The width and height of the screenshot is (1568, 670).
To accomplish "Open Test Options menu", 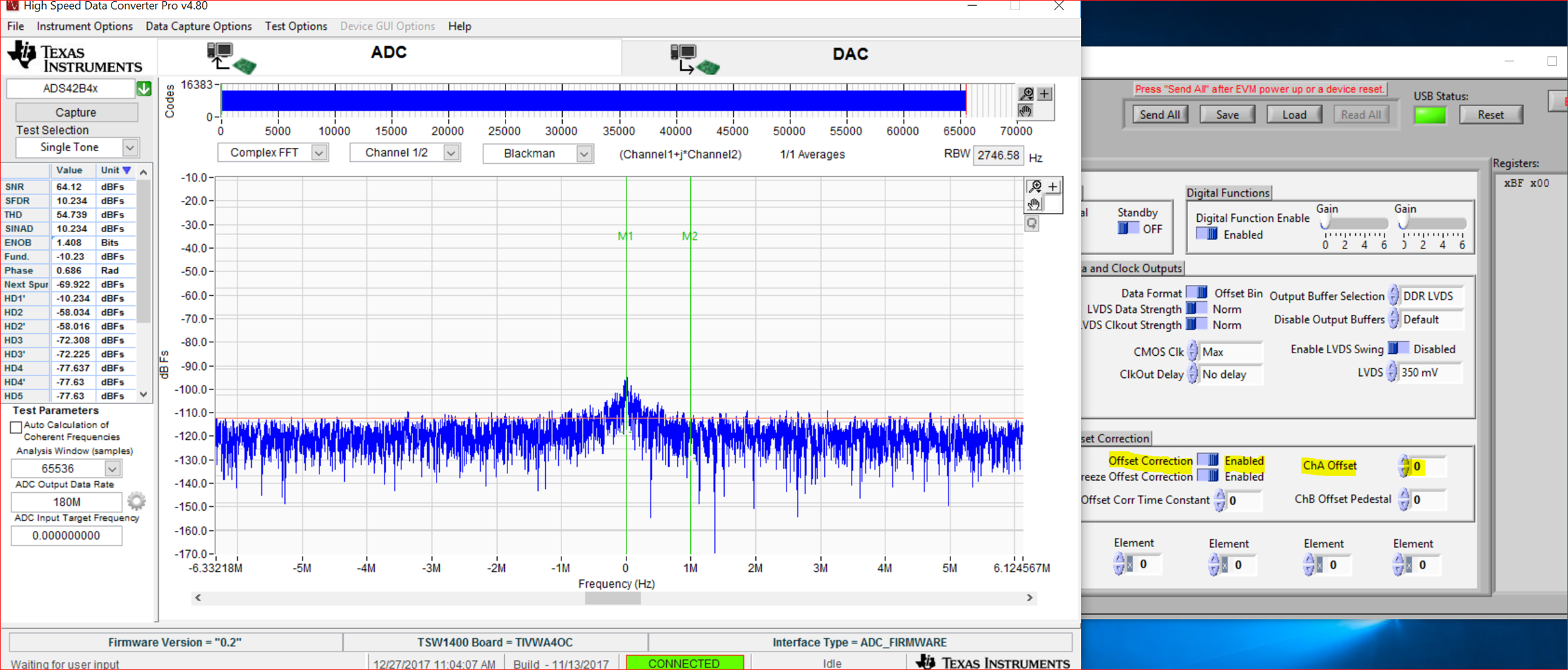I will [x=296, y=26].
